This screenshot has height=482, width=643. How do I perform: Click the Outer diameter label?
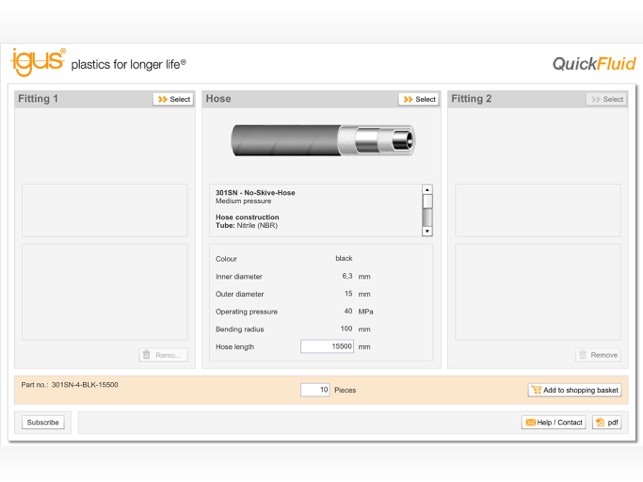pos(240,294)
